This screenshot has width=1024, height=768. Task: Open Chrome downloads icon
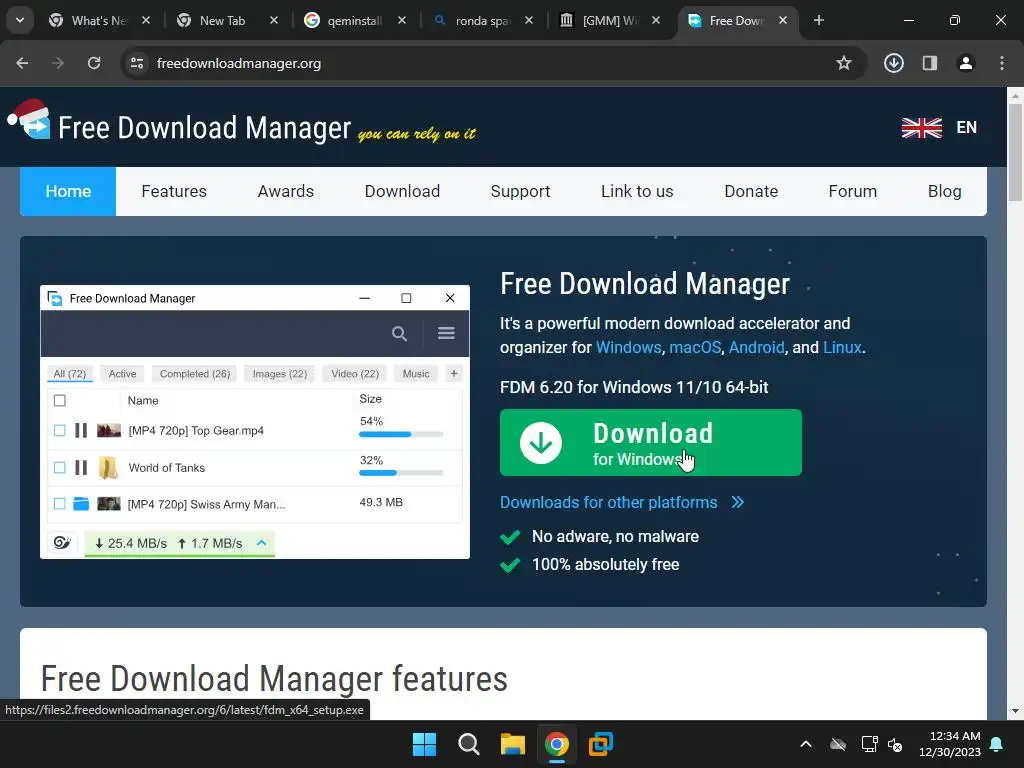click(x=893, y=63)
